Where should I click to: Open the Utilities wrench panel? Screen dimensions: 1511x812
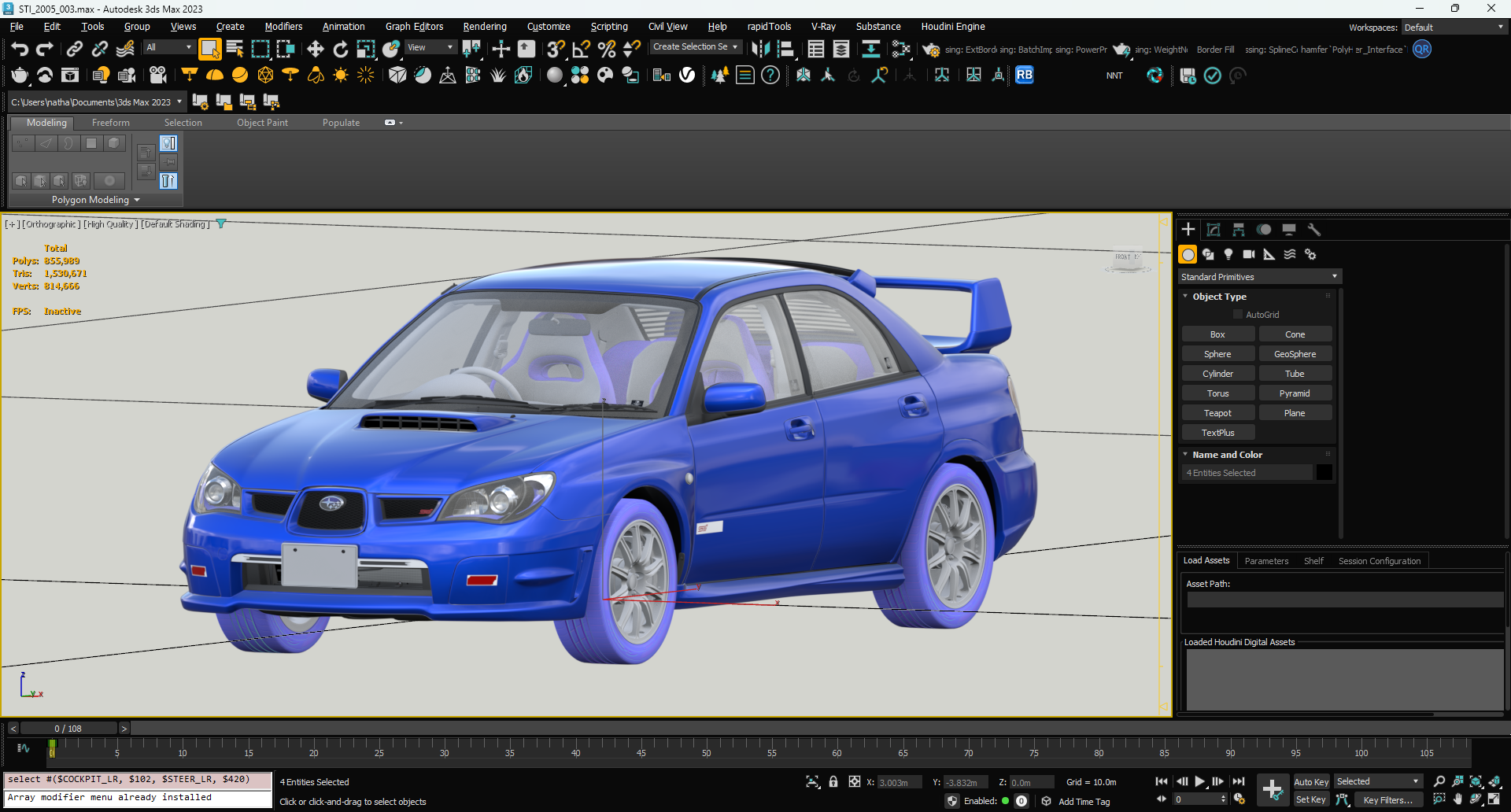[x=1314, y=230]
